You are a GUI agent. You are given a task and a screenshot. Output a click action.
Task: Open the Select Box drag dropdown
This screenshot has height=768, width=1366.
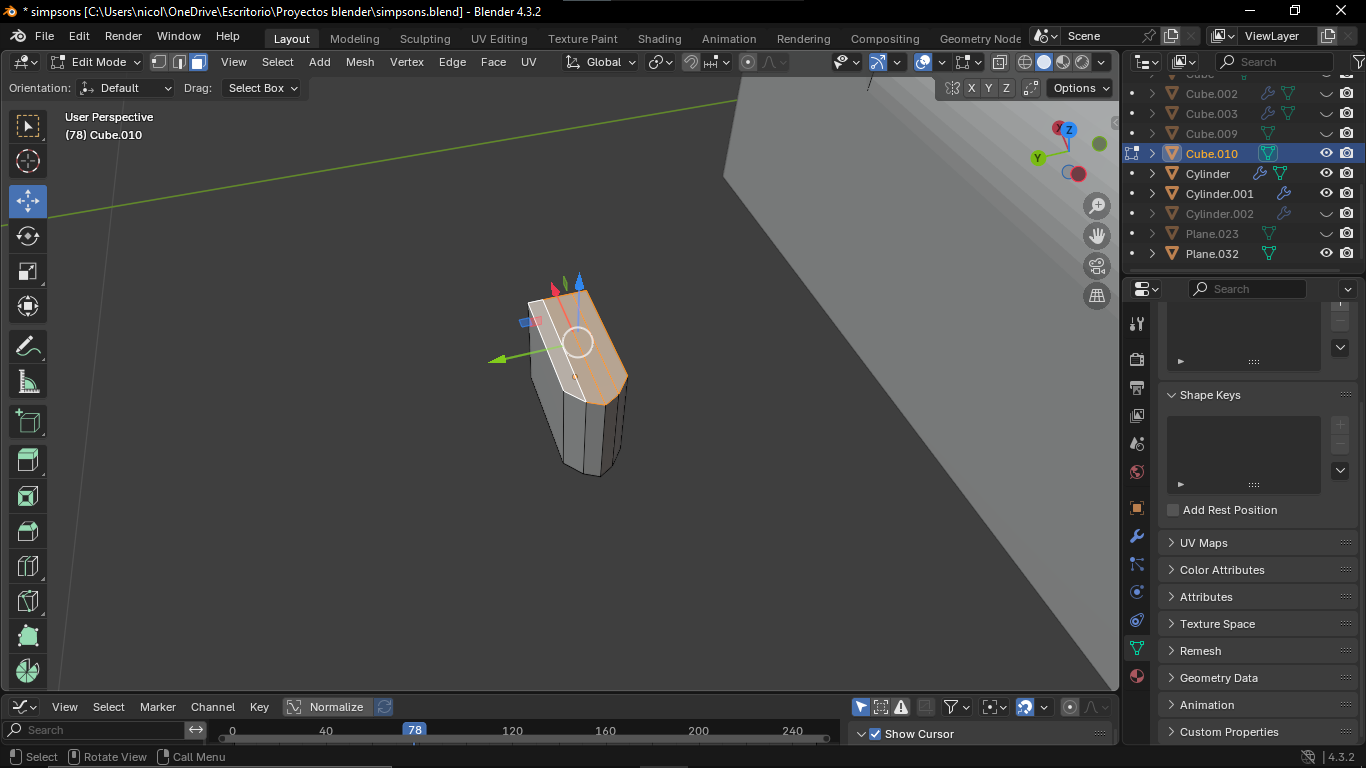coord(262,88)
